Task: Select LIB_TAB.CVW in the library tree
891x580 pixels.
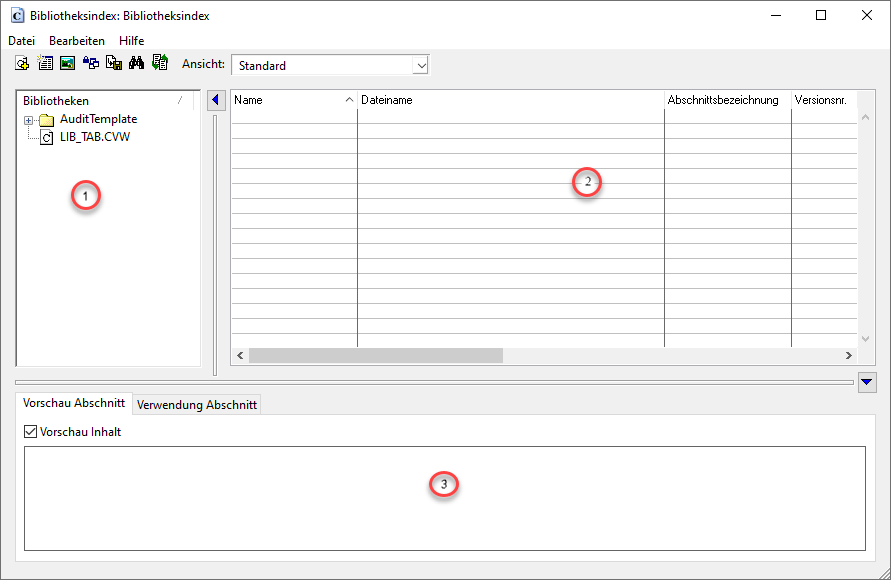Action: 94,137
